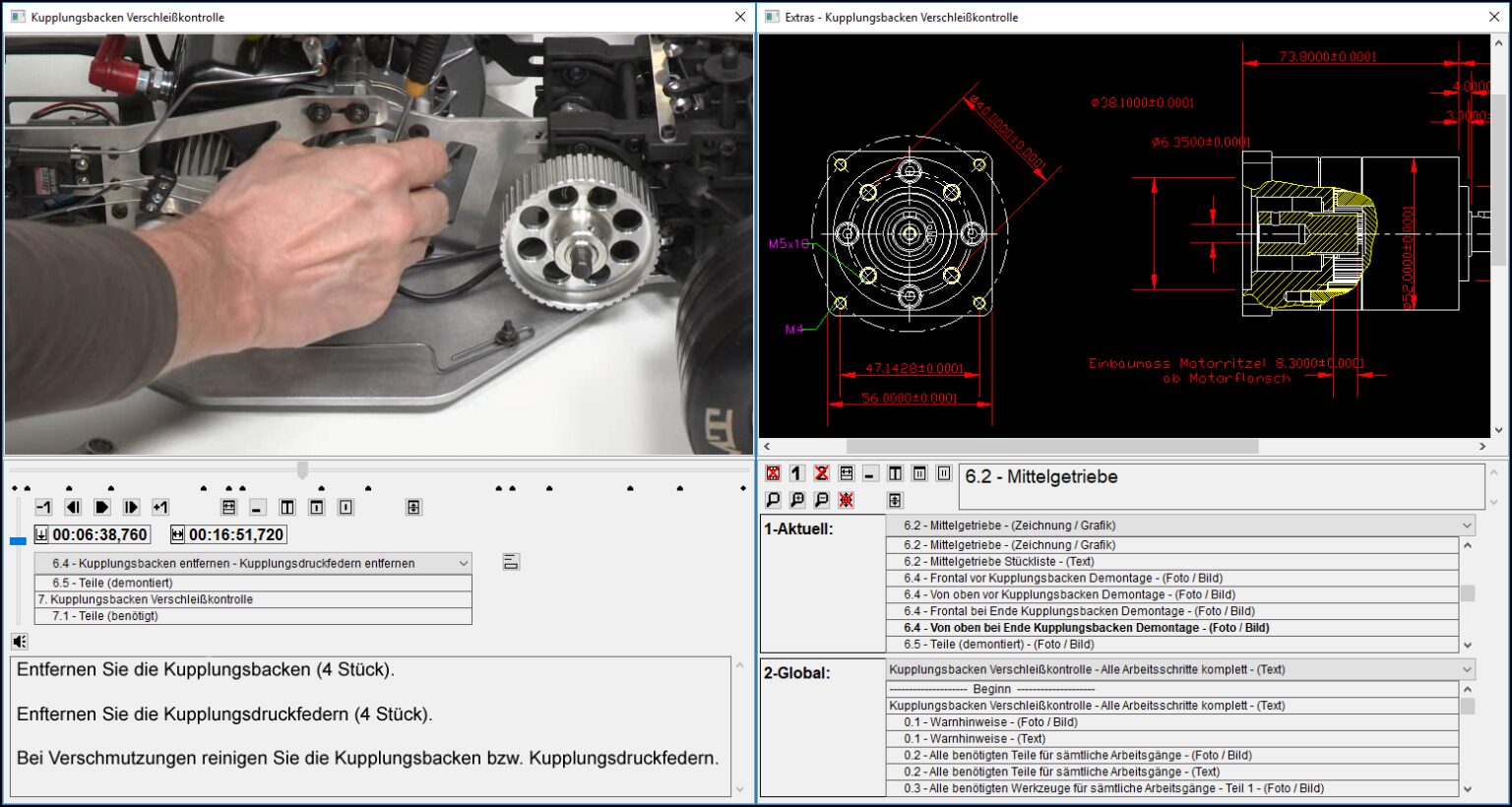Click the zoom-out magnifier with minus sign
Screen dimensions: 1512x807
click(821, 500)
